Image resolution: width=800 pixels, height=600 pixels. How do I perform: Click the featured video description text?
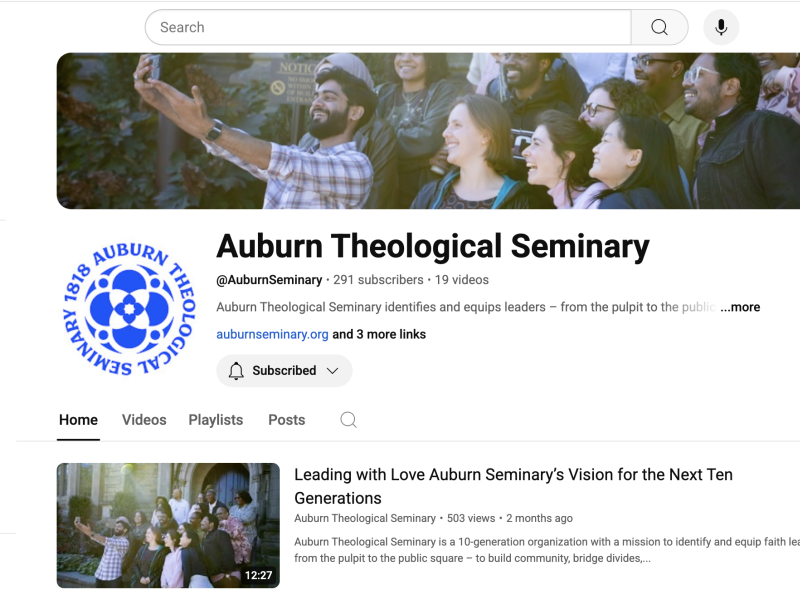point(547,550)
